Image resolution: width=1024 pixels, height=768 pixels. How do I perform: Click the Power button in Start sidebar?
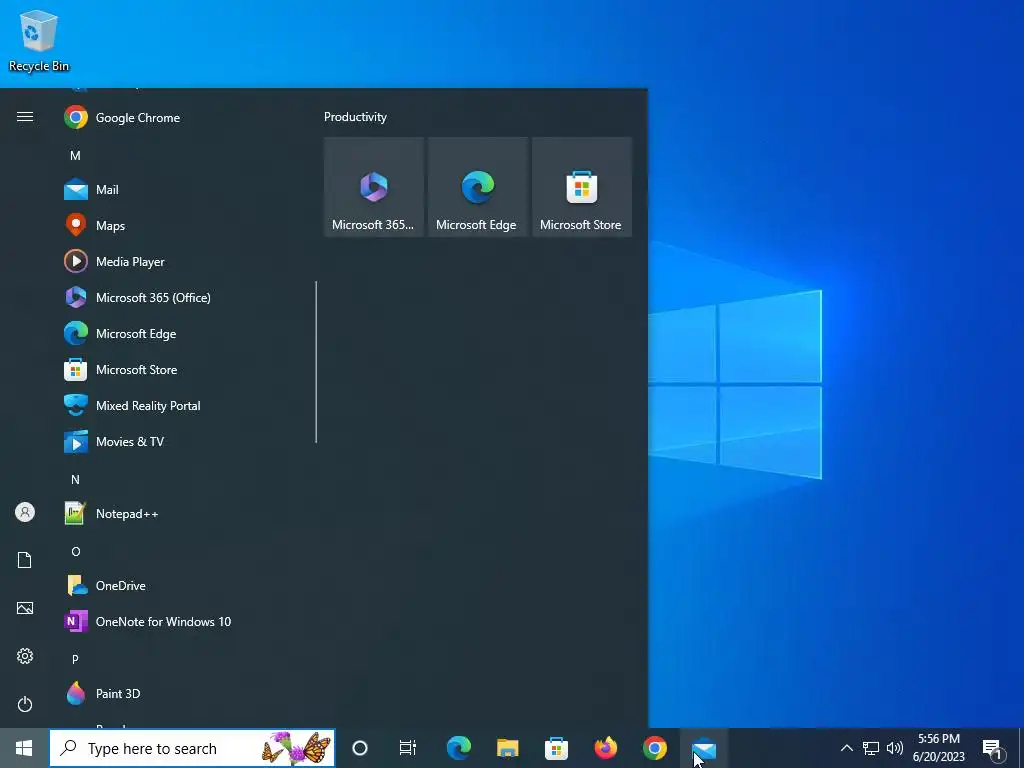point(25,705)
